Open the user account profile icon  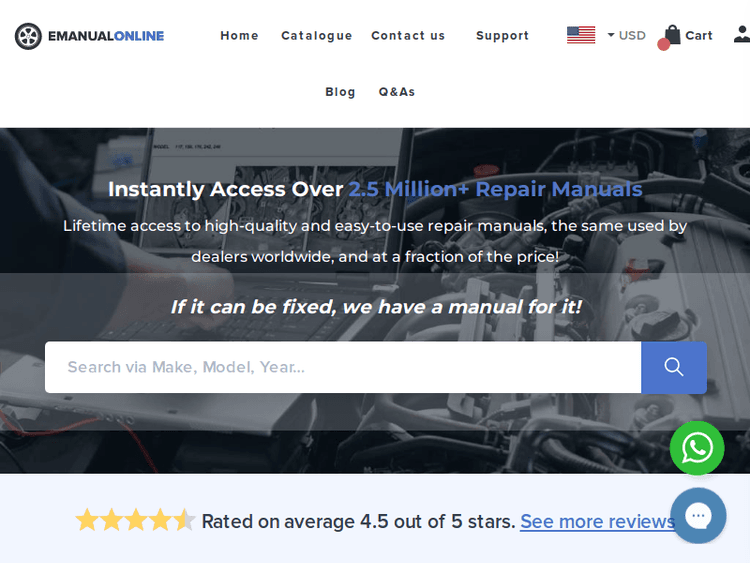741,35
